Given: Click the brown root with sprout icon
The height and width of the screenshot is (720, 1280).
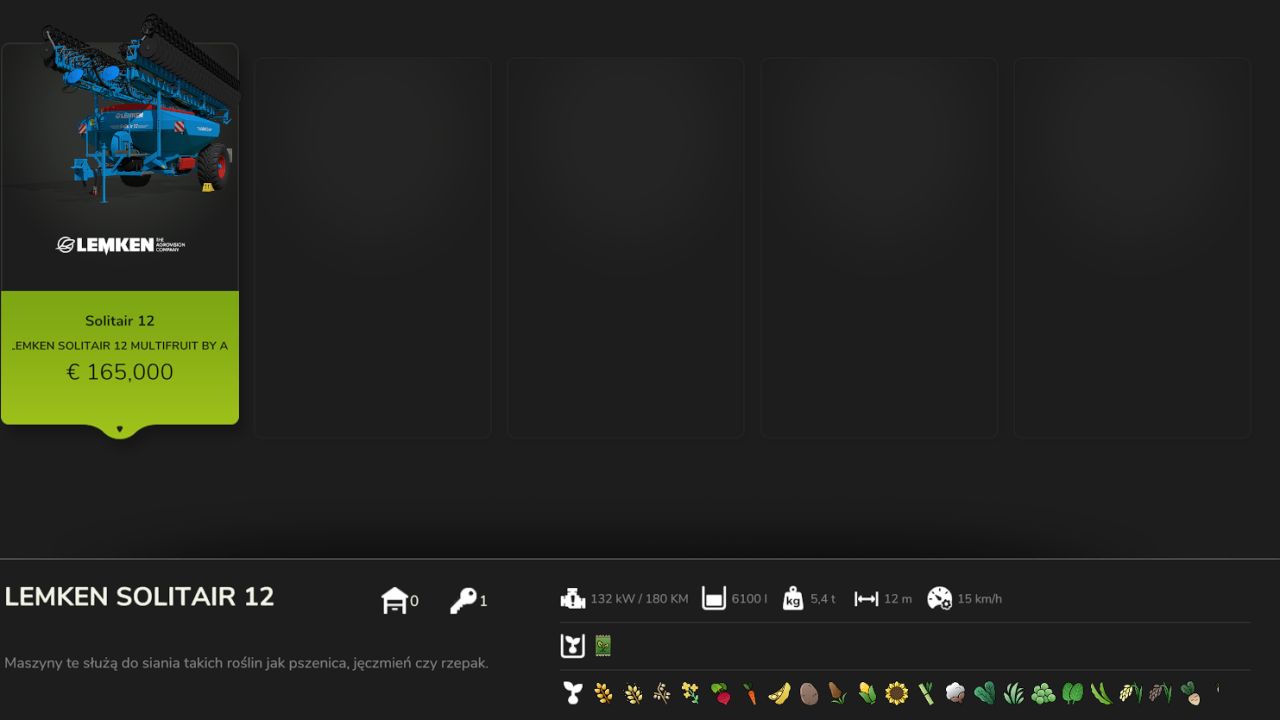Looking at the screenshot, I should pos(838,692).
